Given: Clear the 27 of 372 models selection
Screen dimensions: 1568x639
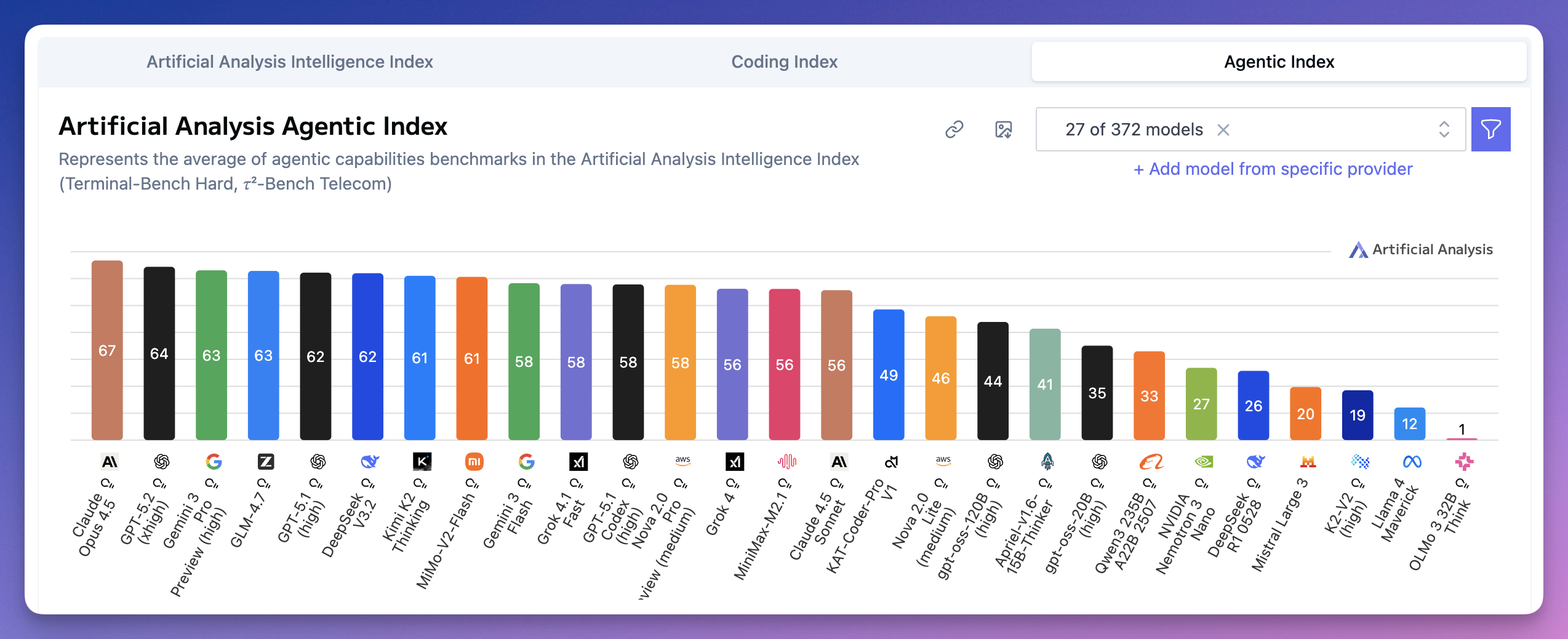Looking at the screenshot, I should (1223, 129).
